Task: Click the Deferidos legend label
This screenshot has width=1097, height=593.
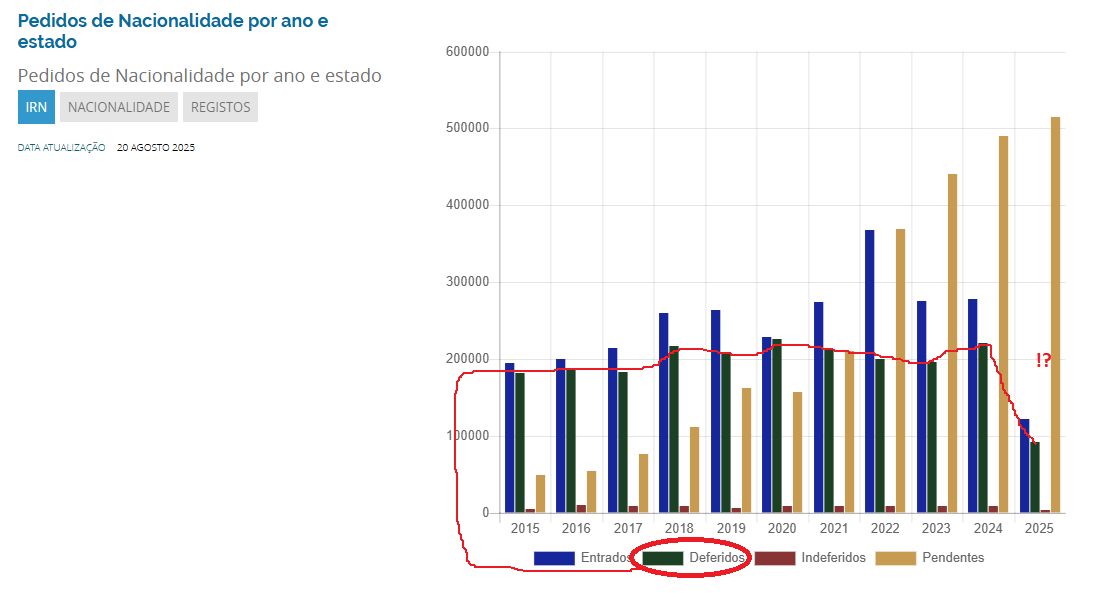Action: click(717, 558)
